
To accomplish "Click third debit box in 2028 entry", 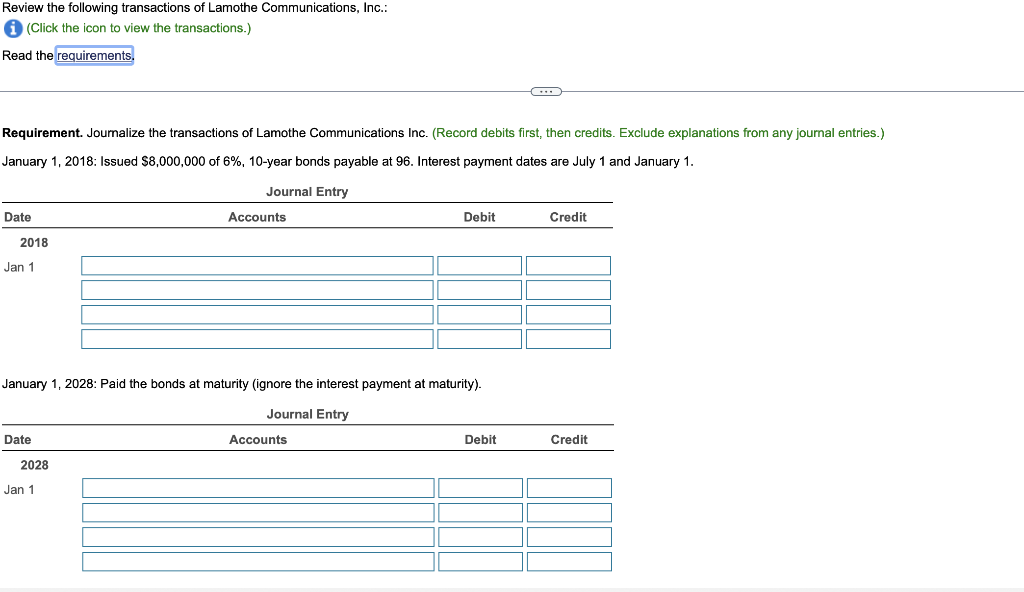I will [481, 537].
